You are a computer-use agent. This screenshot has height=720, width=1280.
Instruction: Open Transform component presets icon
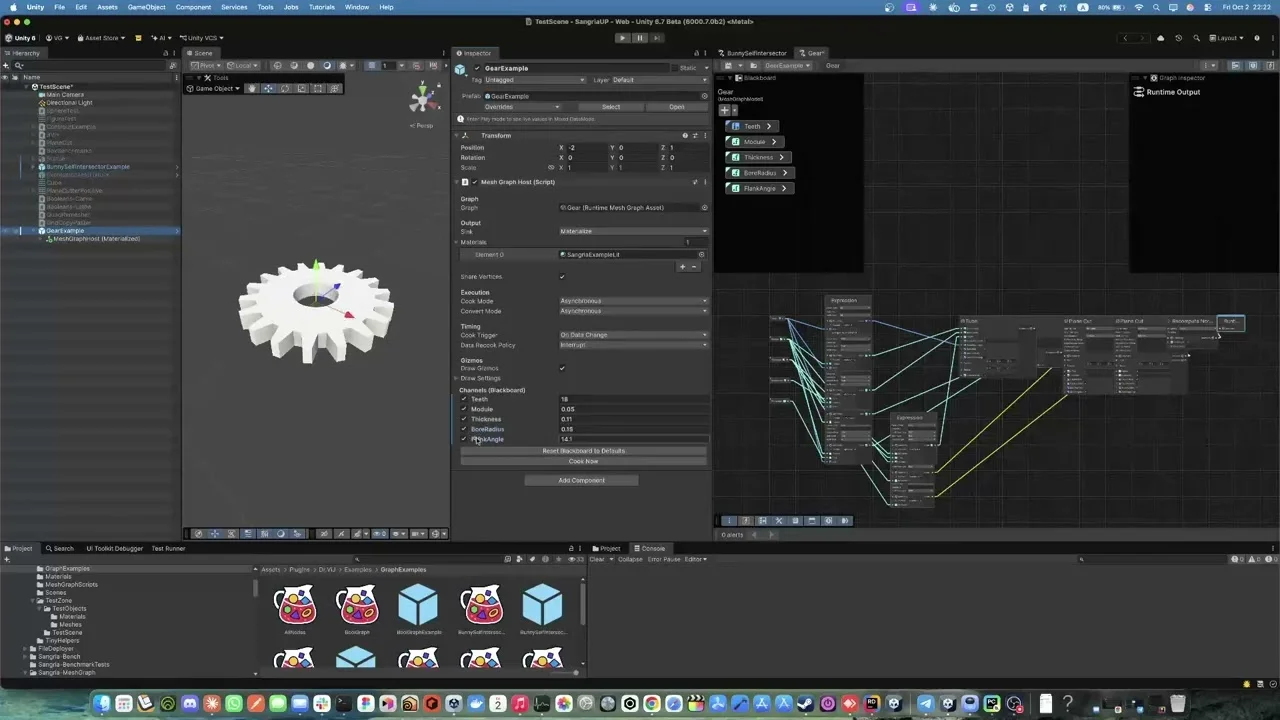695,135
